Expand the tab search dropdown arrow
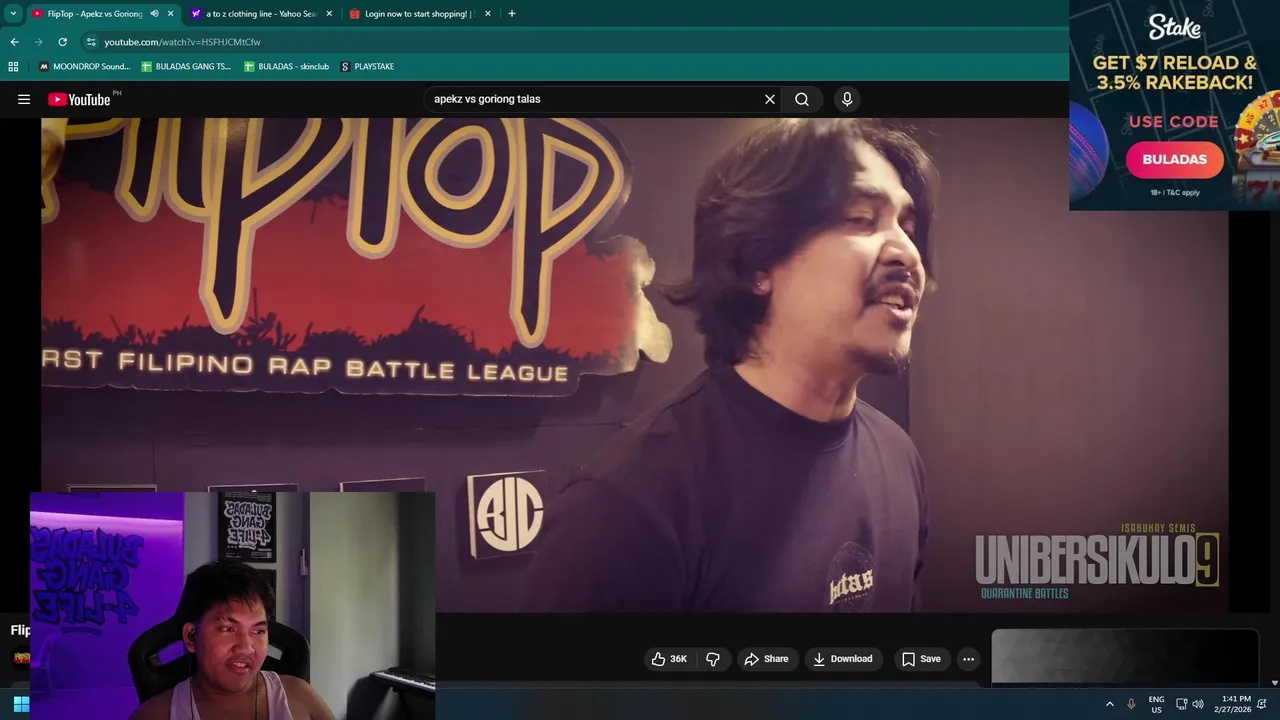The height and width of the screenshot is (720, 1280). 13,14
